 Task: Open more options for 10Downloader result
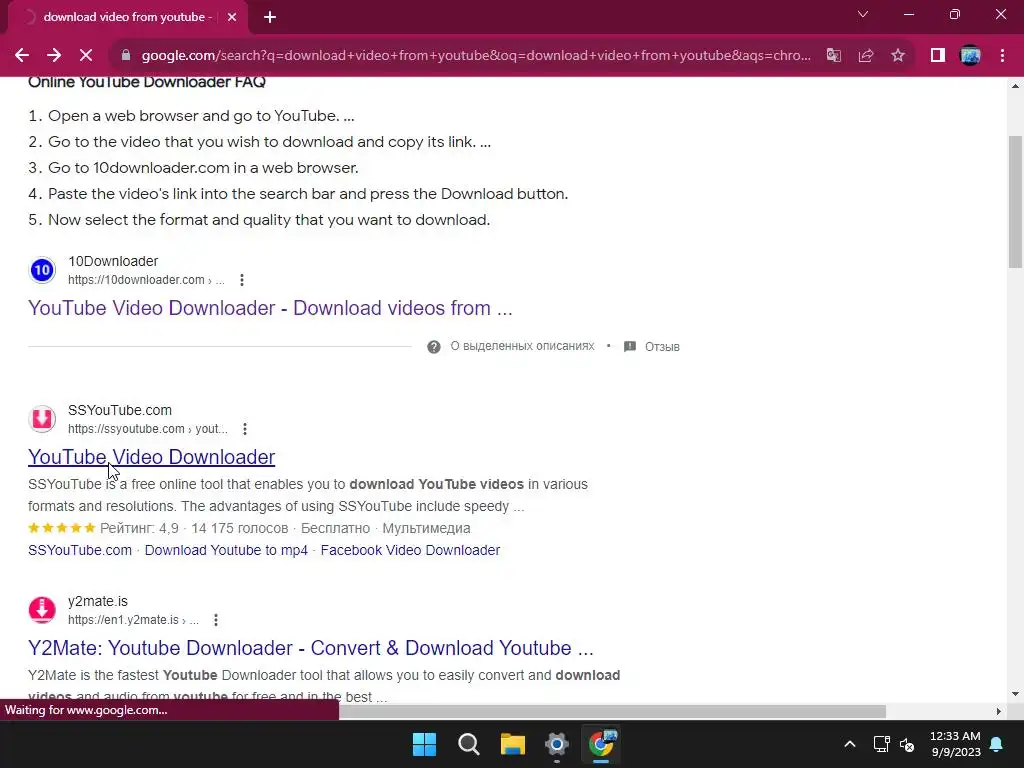(242, 280)
